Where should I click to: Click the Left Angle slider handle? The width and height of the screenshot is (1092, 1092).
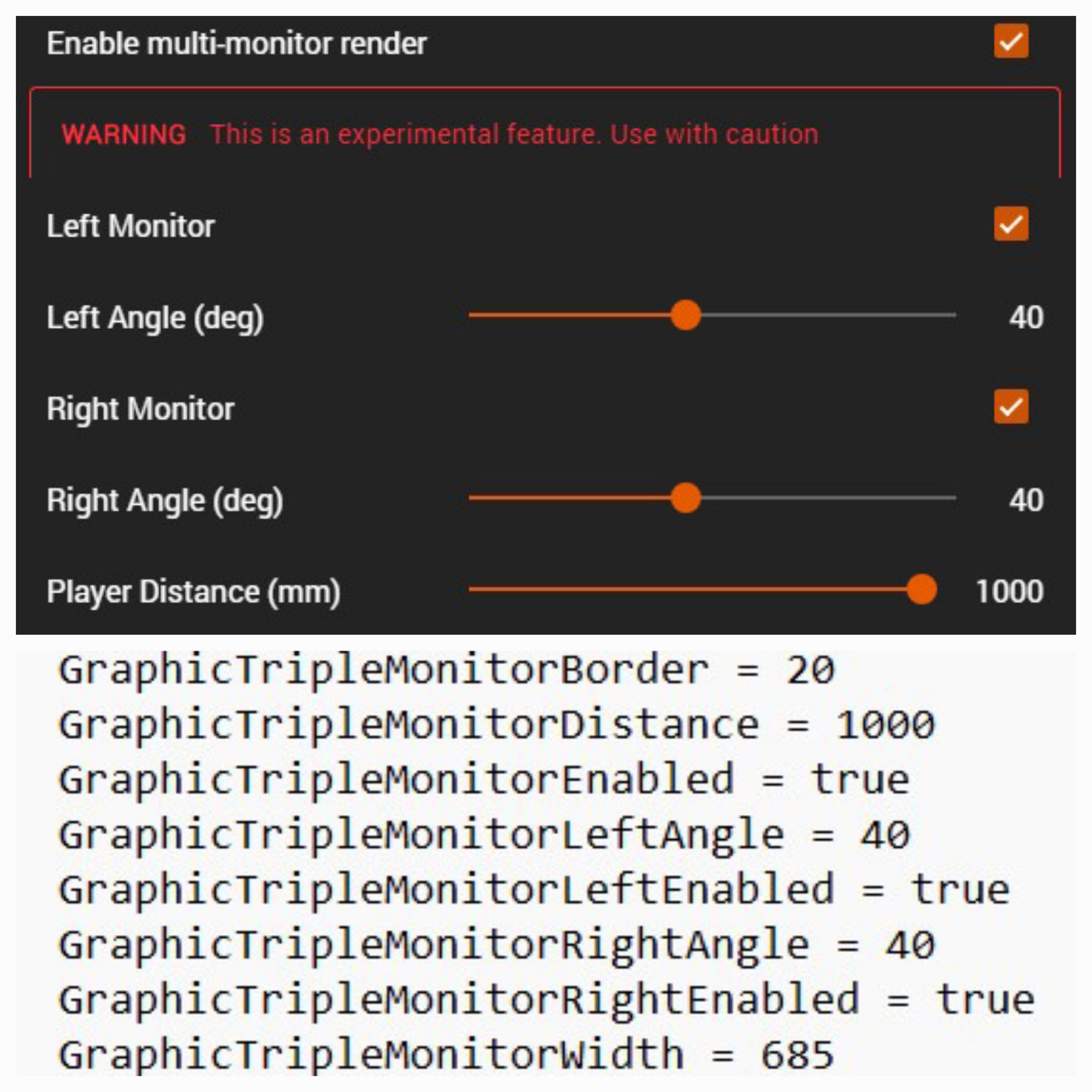(x=686, y=315)
